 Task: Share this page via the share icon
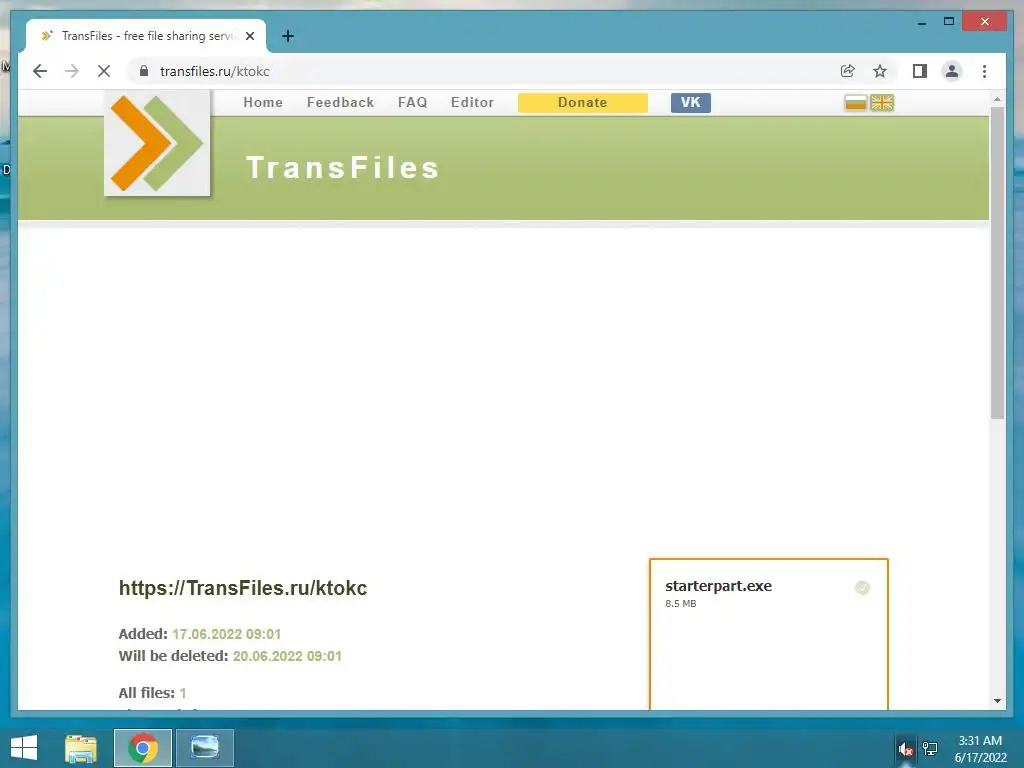[x=848, y=71]
